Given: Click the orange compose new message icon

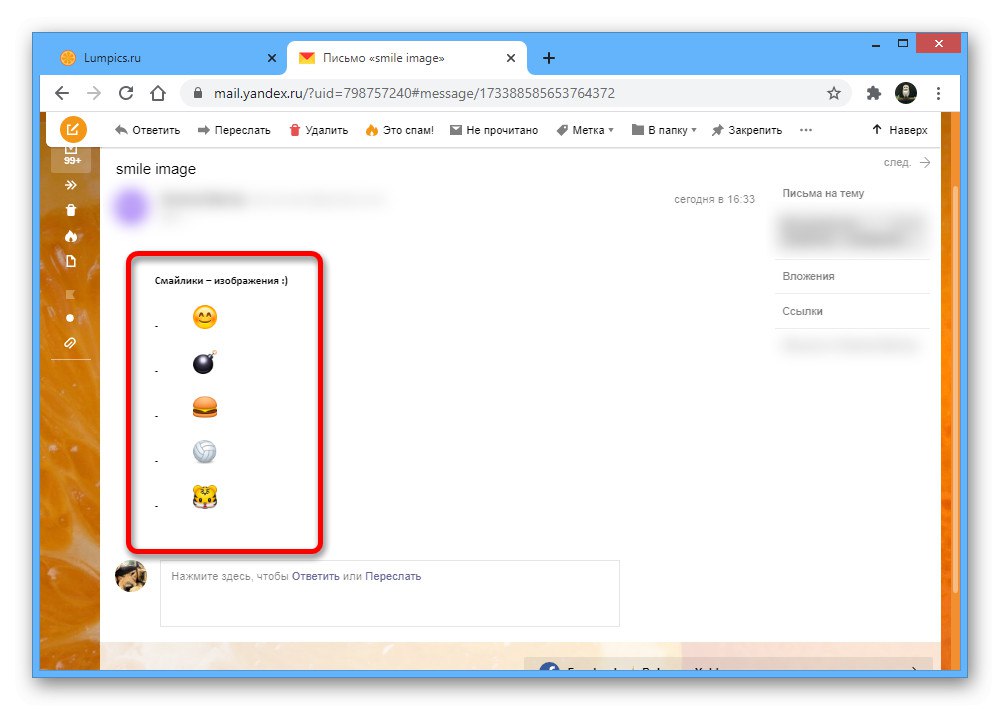Looking at the screenshot, I should (x=73, y=129).
